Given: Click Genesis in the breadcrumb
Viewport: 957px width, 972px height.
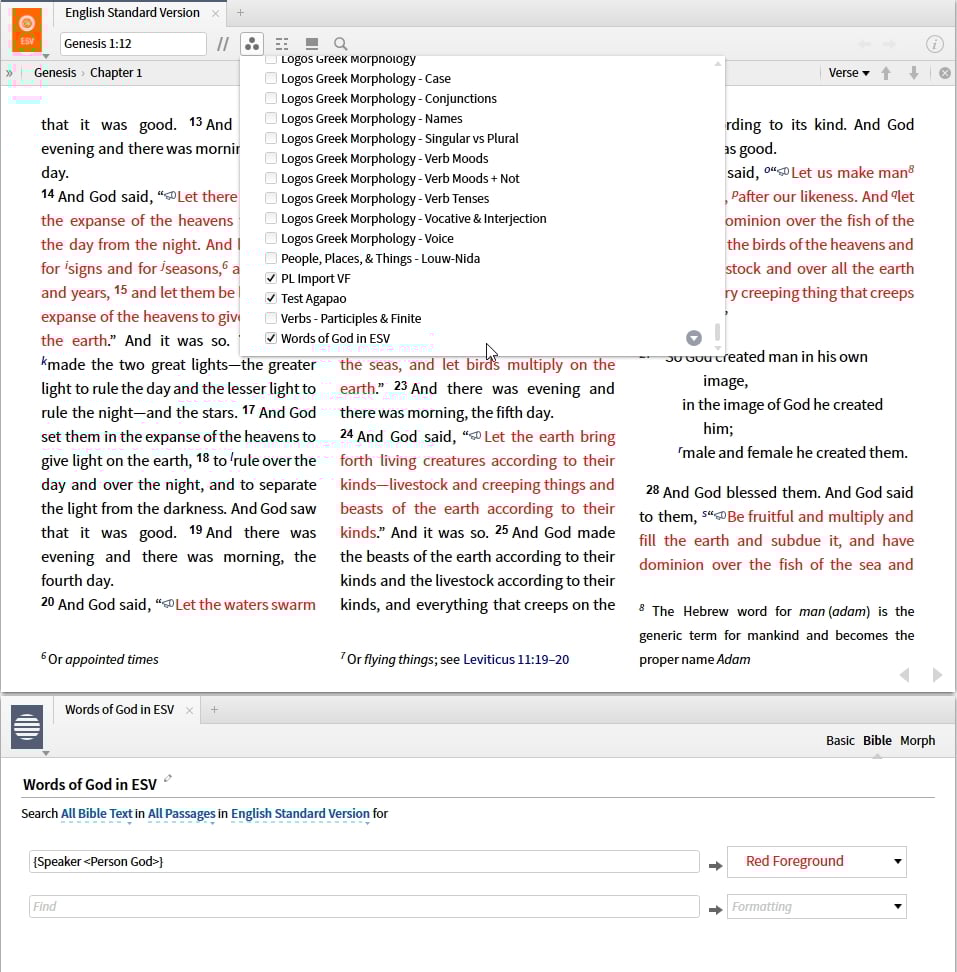Looking at the screenshot, I should pos(55,73).
